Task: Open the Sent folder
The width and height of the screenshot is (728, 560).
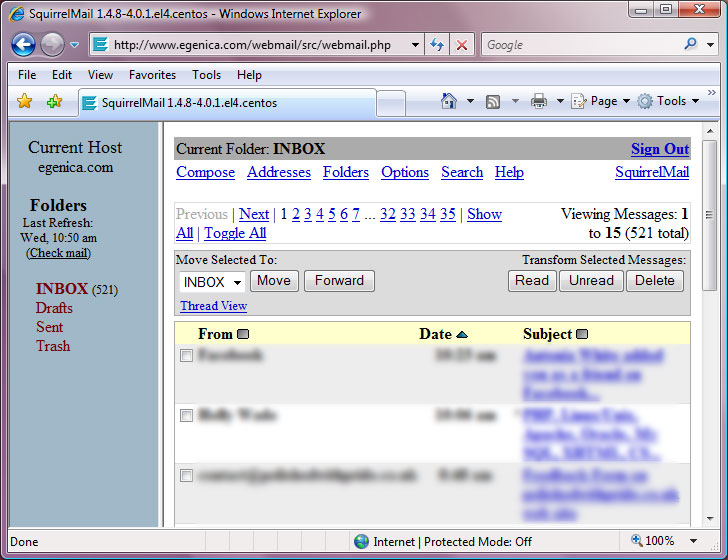Action: pos(49,327)
